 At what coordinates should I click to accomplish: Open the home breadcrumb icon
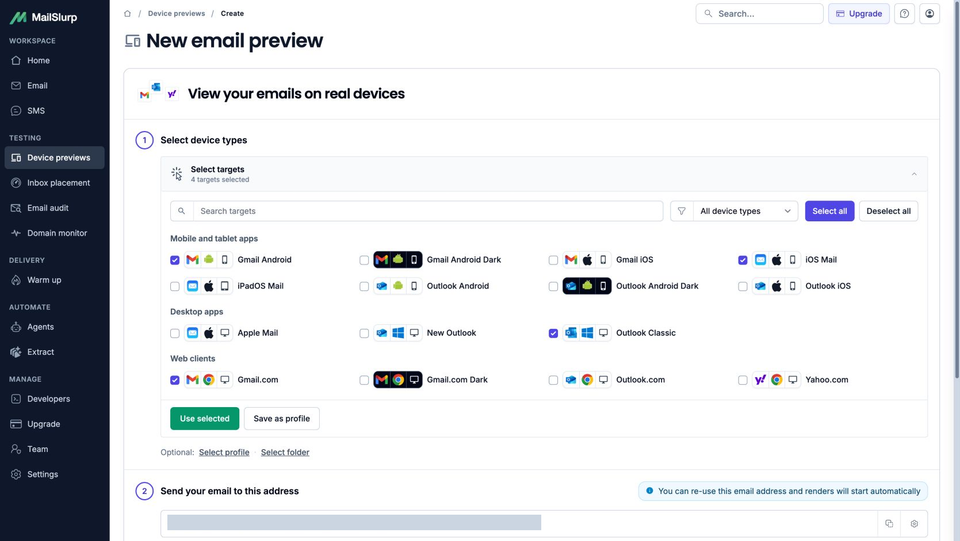click(127, 13)
